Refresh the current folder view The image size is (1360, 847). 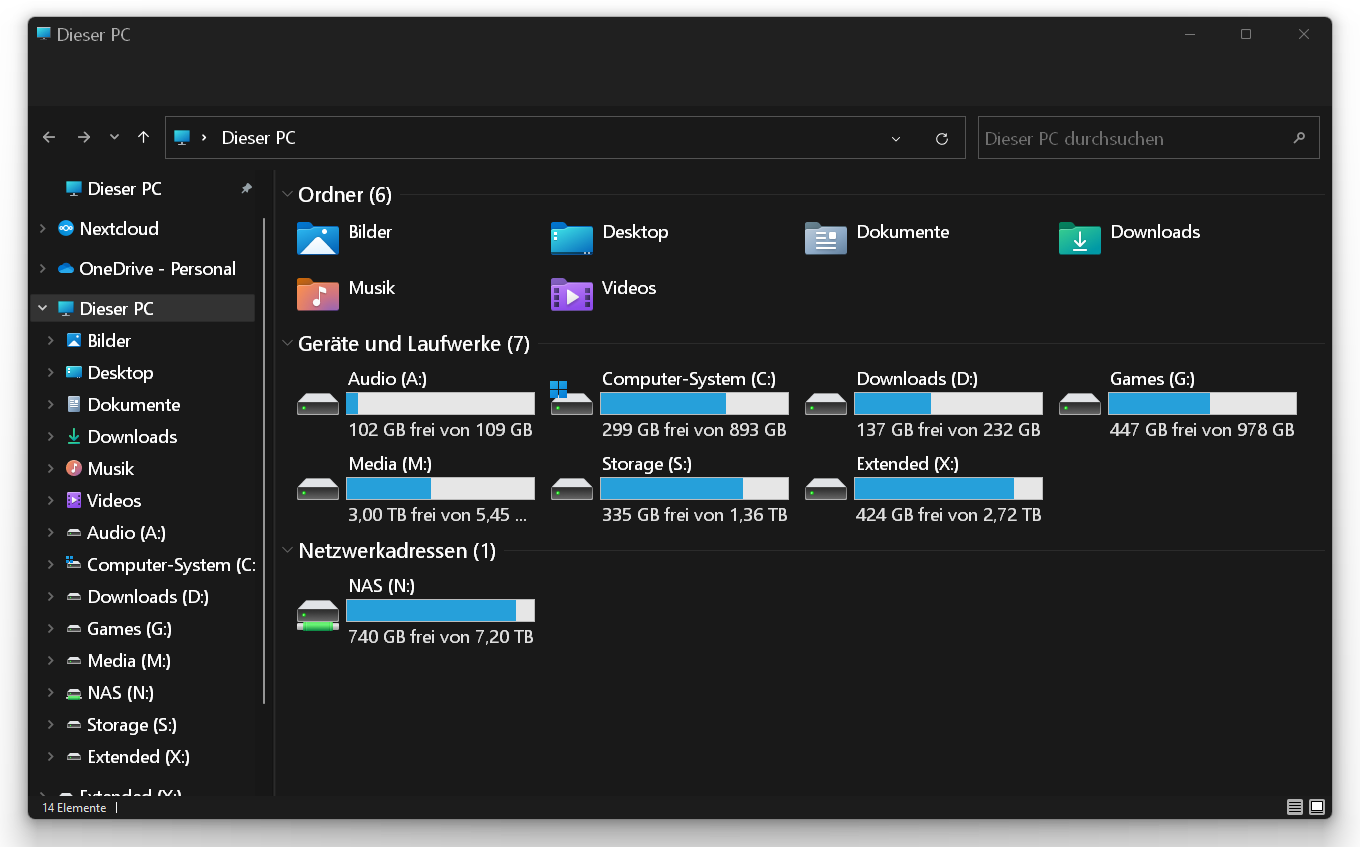[942, 139]
